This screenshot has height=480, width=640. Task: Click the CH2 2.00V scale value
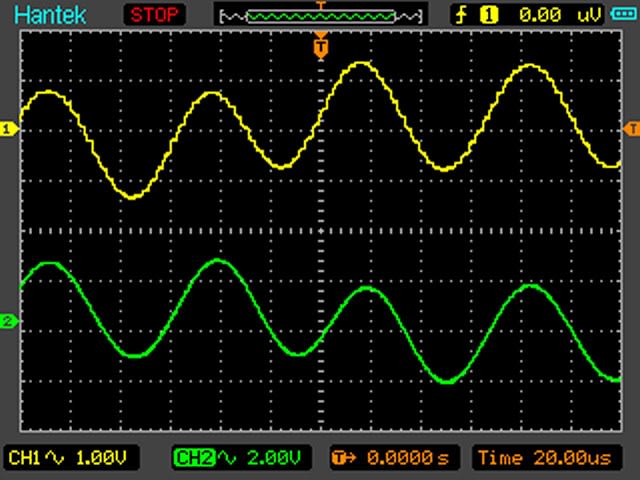(274, 458)
